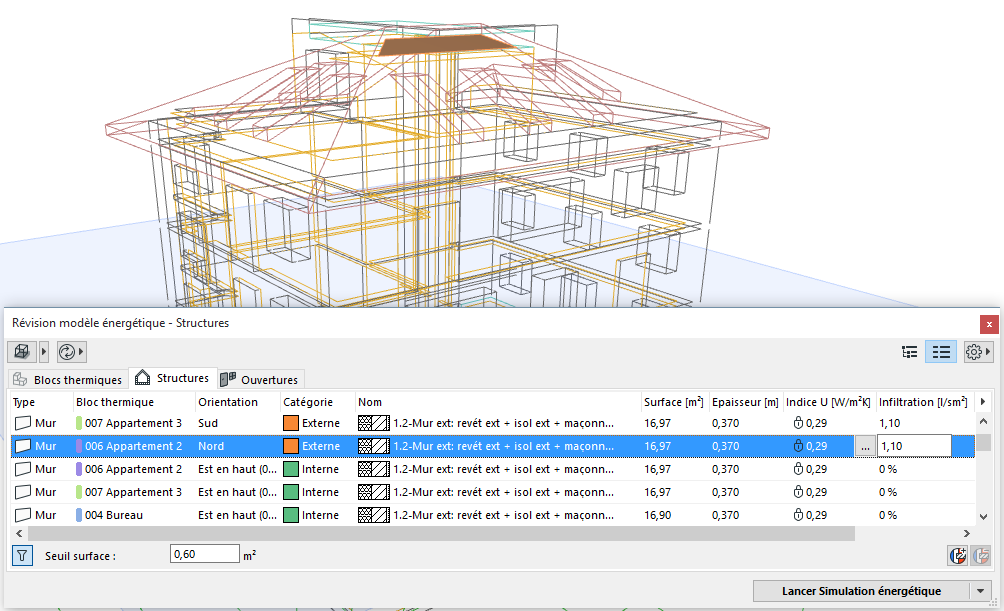Switch to flat list view mode
The image size is (1004, 611).
tap(940, 352)
